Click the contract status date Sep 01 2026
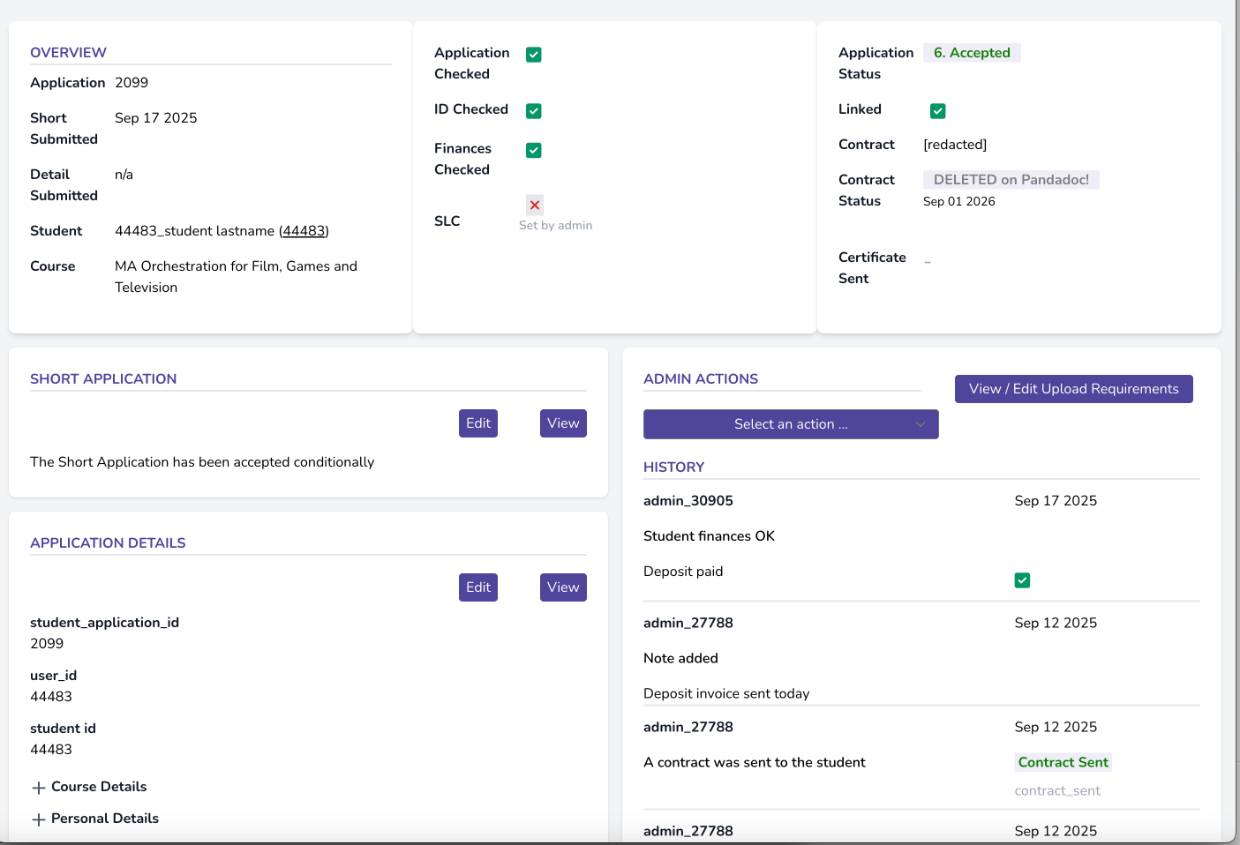The image size is (1240, 845). click(959, 202)
